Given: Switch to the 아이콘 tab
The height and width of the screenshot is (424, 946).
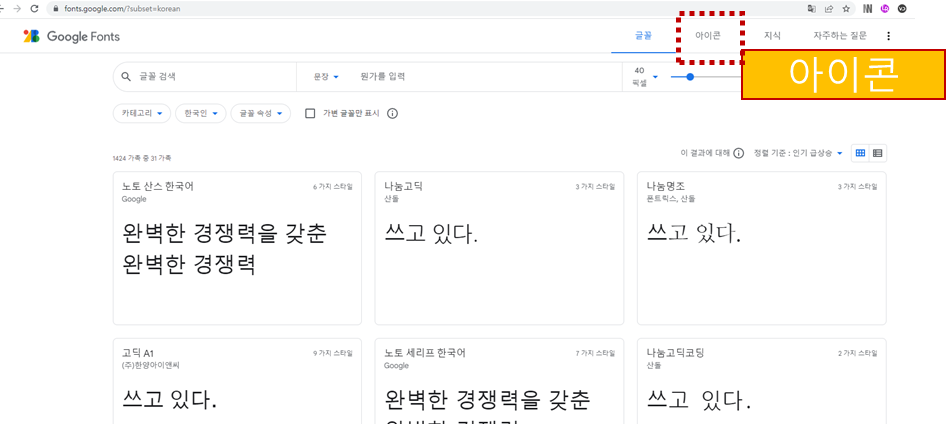Looking at the screenshot, I should (708, 36).
